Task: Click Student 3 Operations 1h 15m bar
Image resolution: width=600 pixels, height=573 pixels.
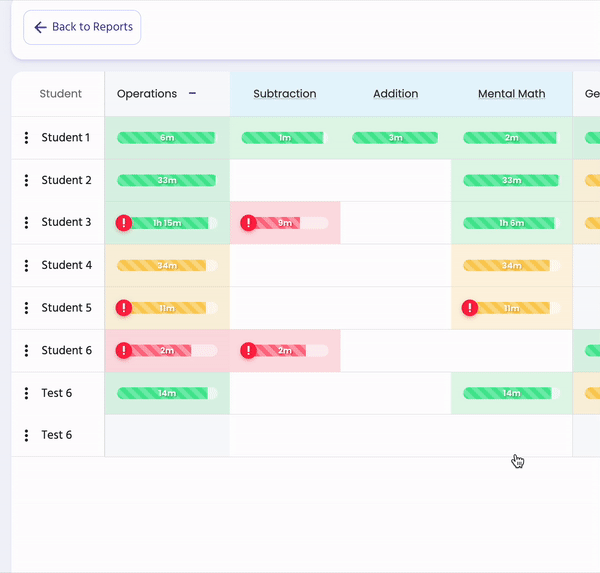Action: [x=167, y=223]
